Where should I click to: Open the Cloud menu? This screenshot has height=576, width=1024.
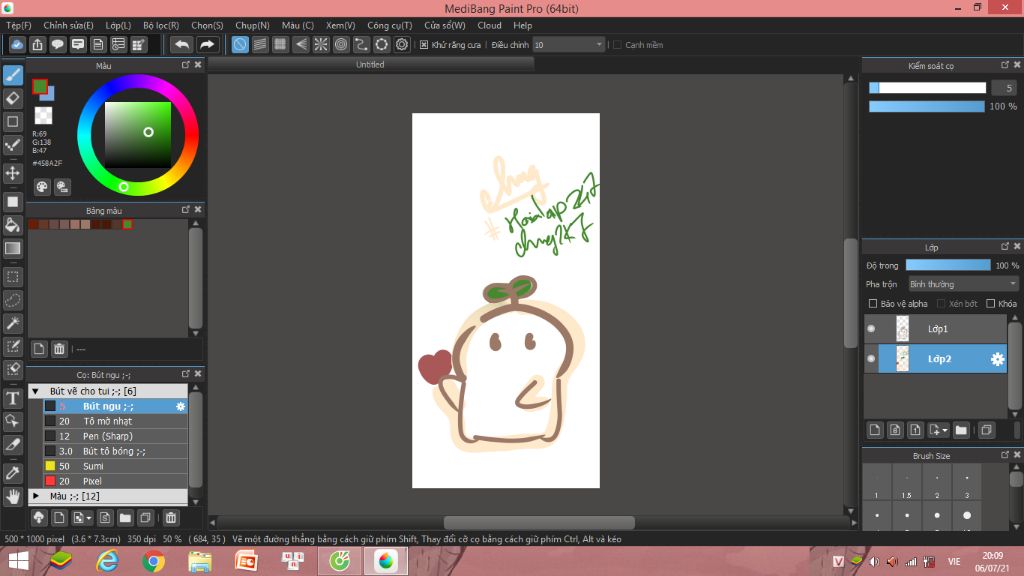click(x=489, y=25)
